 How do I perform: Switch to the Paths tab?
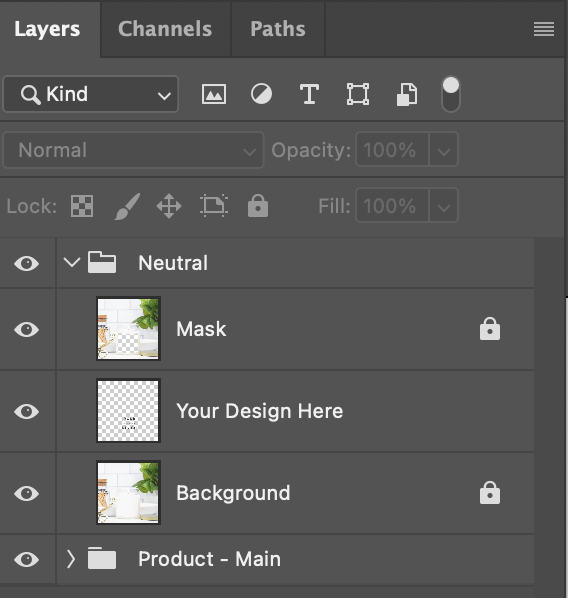(278, 29)
